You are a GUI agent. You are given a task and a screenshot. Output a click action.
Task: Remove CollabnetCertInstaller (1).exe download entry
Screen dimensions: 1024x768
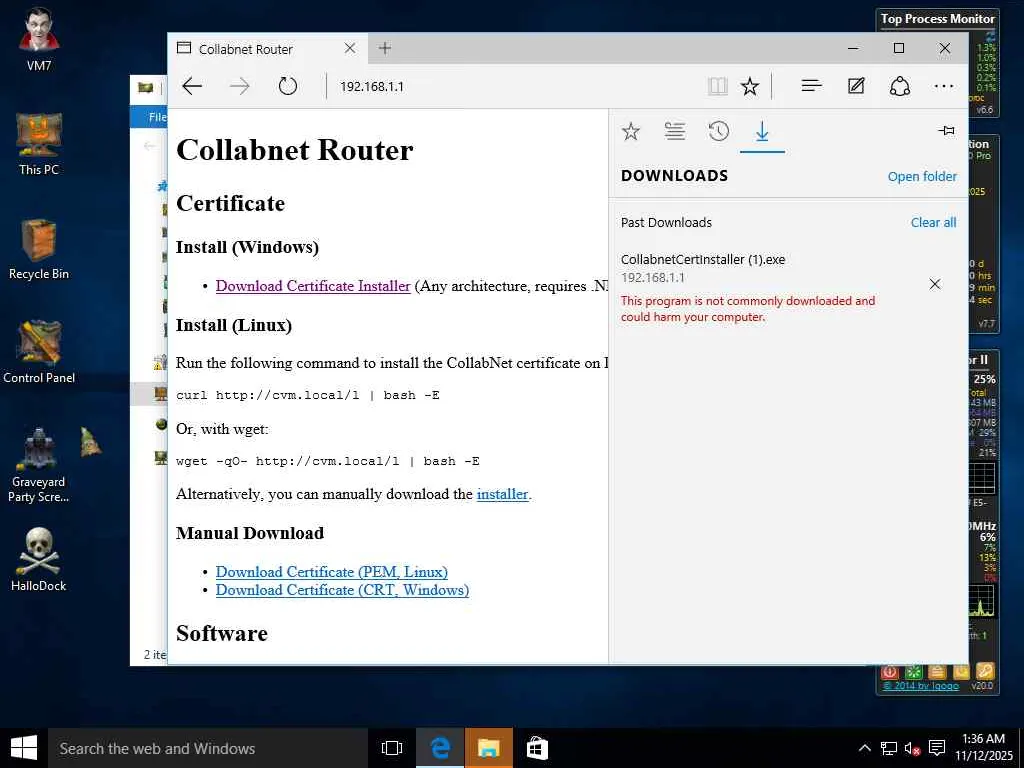tap(935, 284)
